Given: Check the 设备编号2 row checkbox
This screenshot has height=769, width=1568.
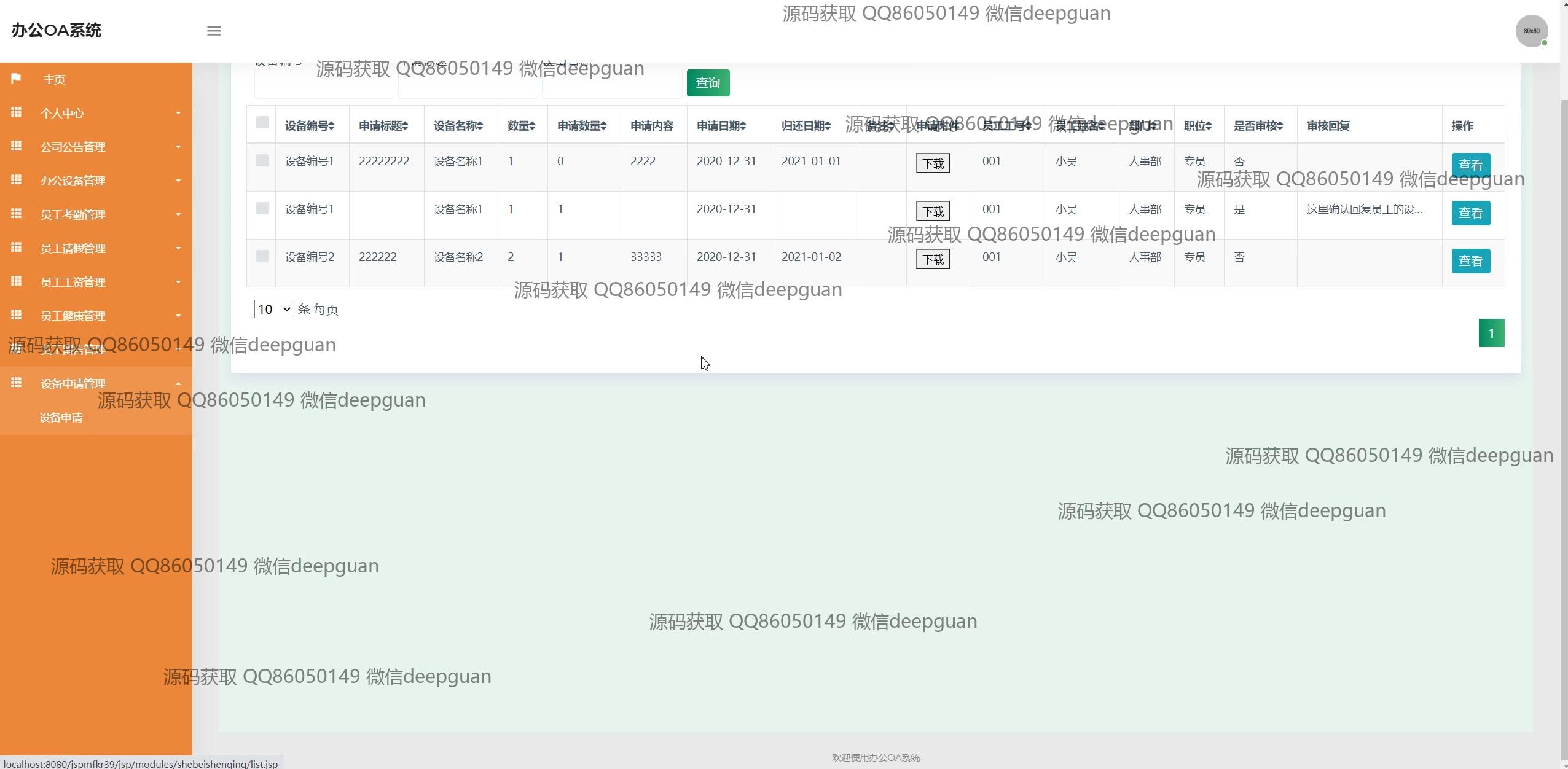Looking at the screenshot, I should [x=262, y=256].
